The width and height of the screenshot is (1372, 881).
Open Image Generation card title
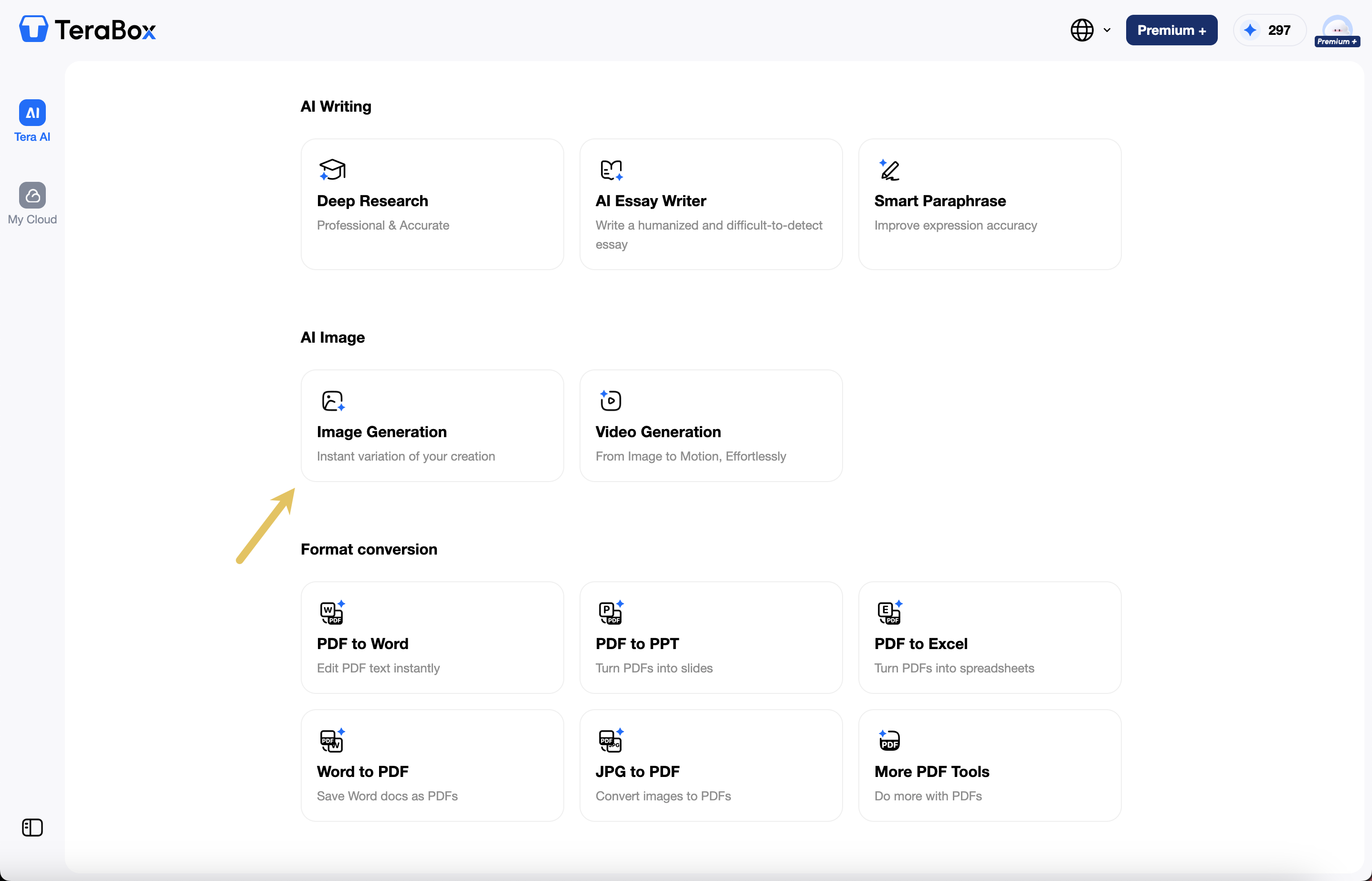click(x=381, y=432)
